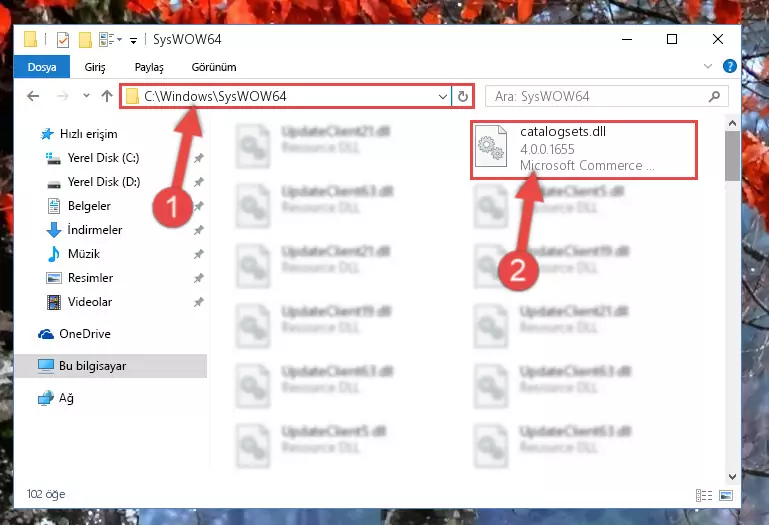Click the scrollbar up arrow

point(732,124)
